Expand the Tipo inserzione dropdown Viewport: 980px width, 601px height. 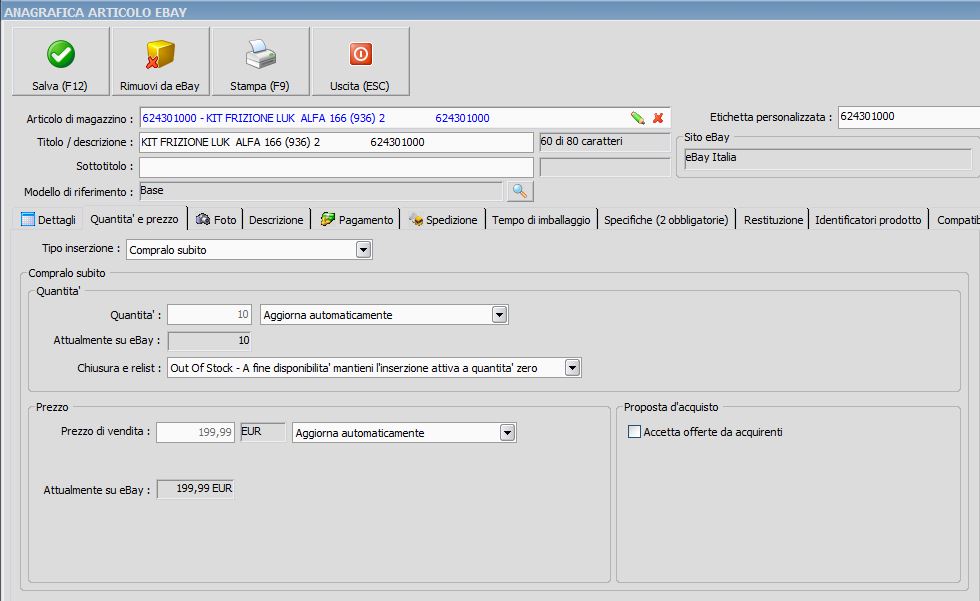pyautogui.click(x=363, y=250)
